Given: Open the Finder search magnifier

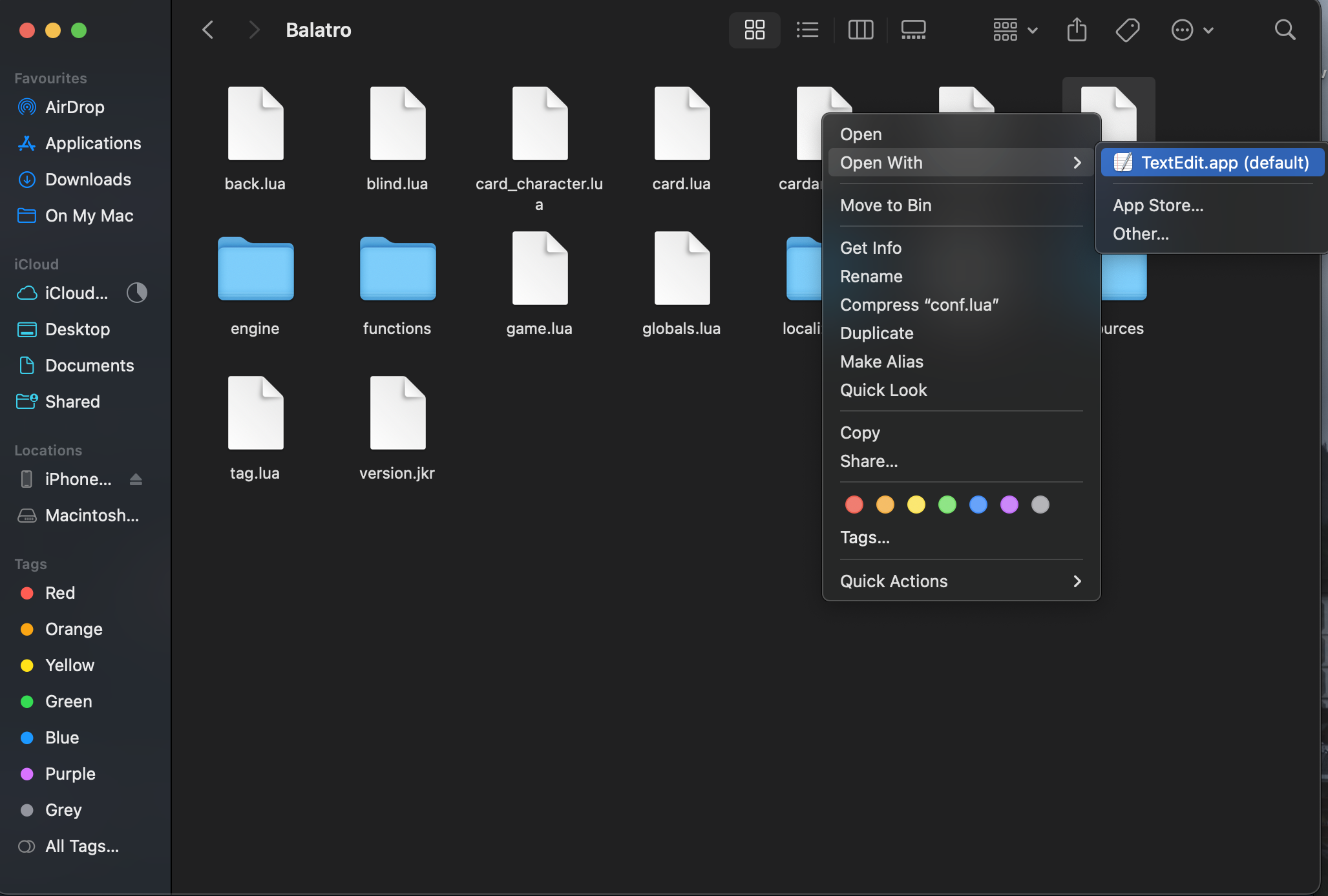Looking at the screenshot, I should coord(1285,30).
